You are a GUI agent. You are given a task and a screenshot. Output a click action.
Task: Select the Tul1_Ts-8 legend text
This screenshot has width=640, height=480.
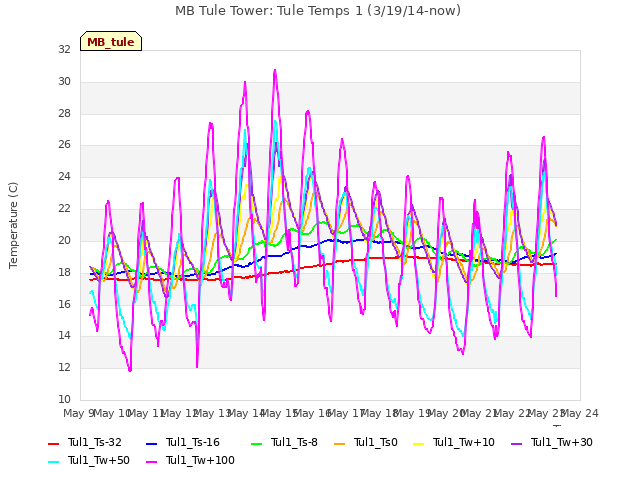click(294, 442)
